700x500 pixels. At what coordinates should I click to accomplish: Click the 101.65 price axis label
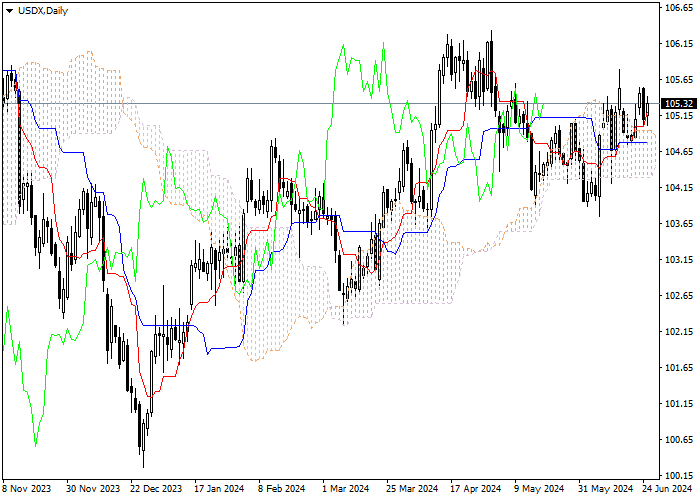pyautogui.click(x=679, y=368)
